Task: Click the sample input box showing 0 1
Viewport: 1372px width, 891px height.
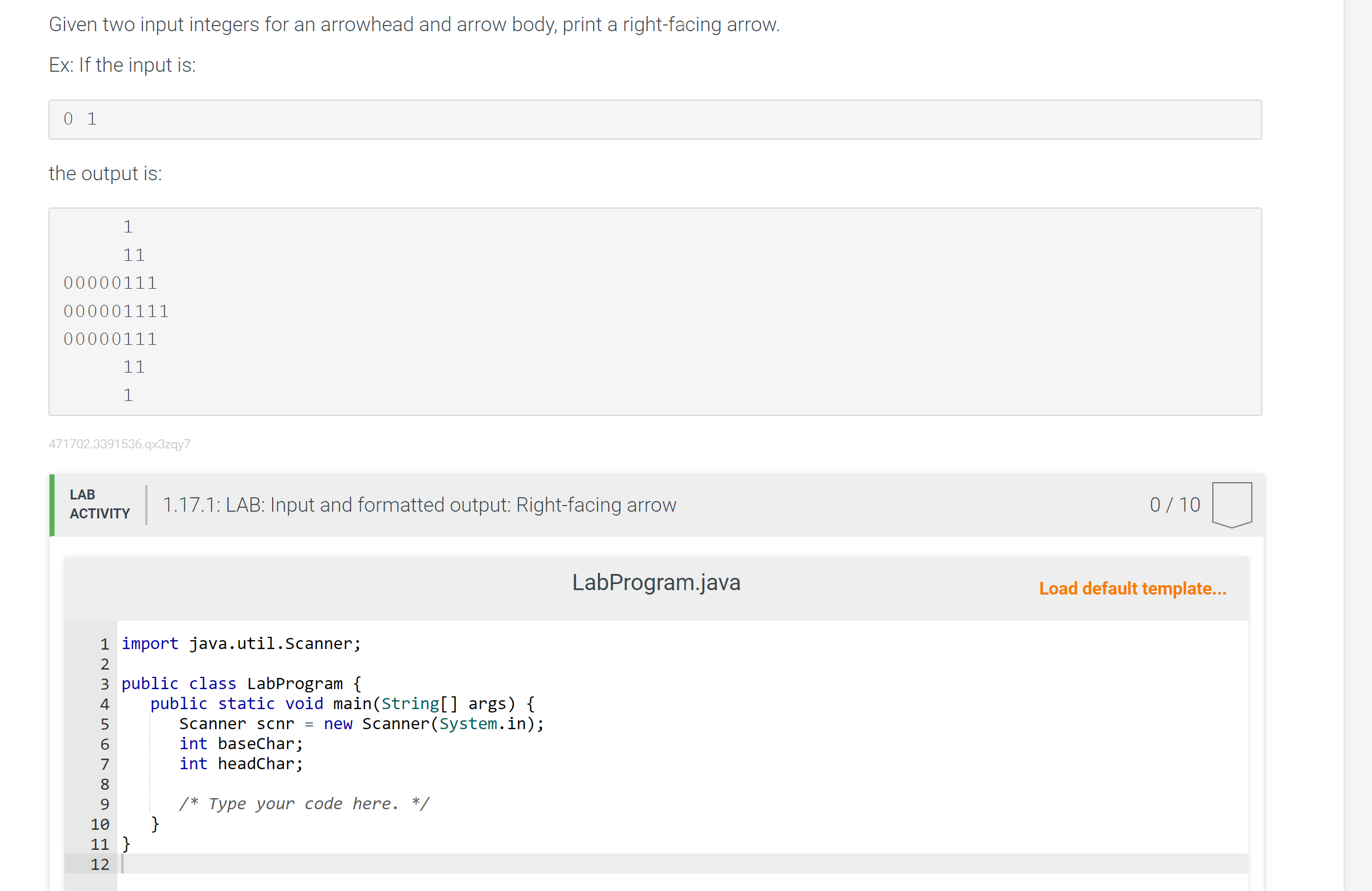Action: (x=655, y=119)
